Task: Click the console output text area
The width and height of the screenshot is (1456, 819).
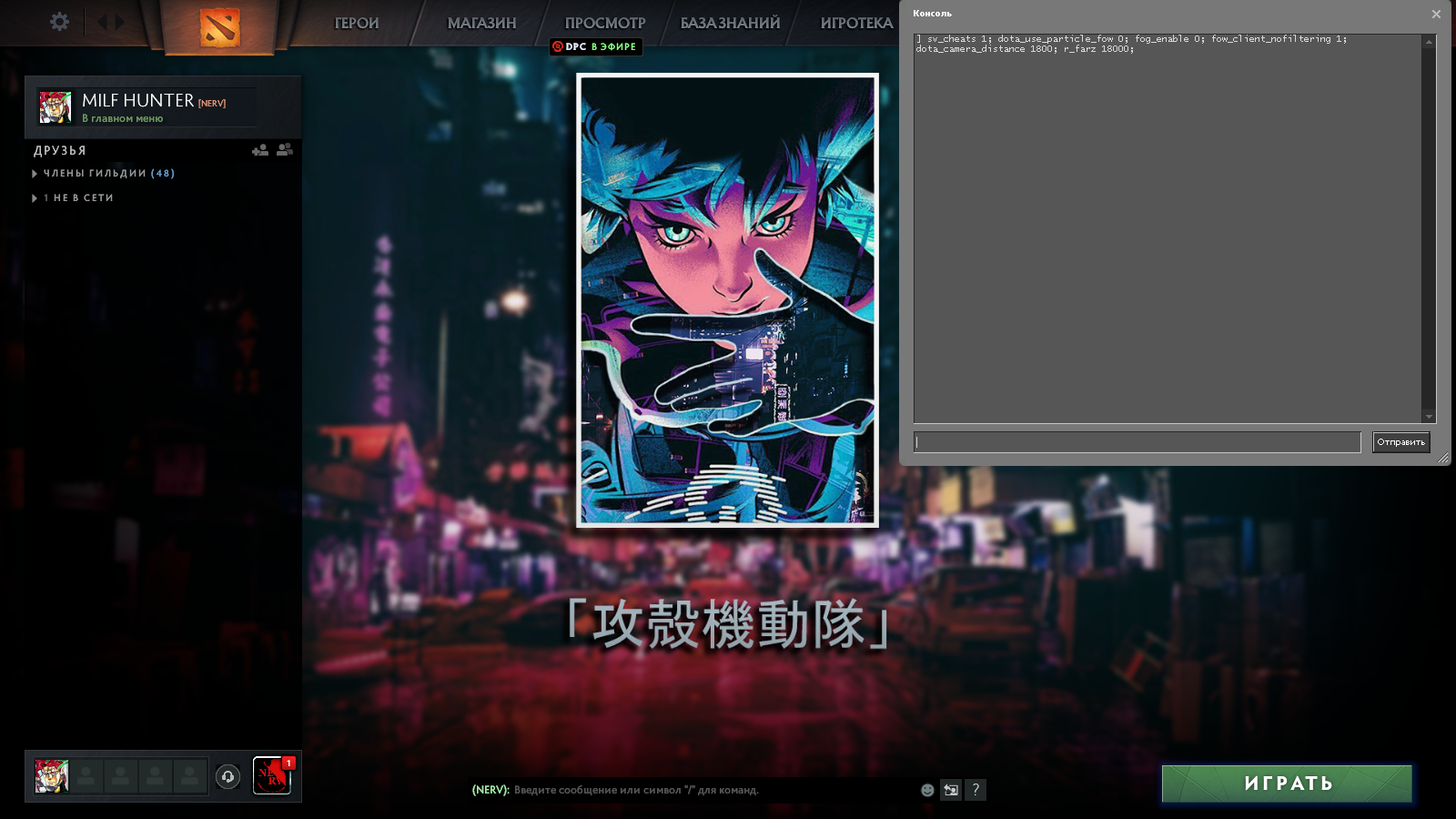Action: coord(1168,228)
